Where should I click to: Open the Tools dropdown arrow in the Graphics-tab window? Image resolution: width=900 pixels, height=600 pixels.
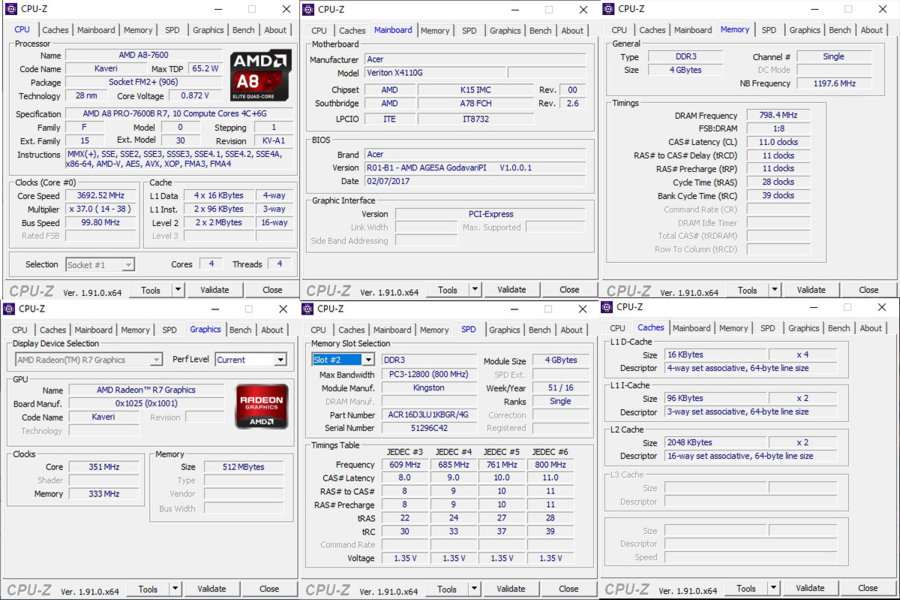pos(175,589)
